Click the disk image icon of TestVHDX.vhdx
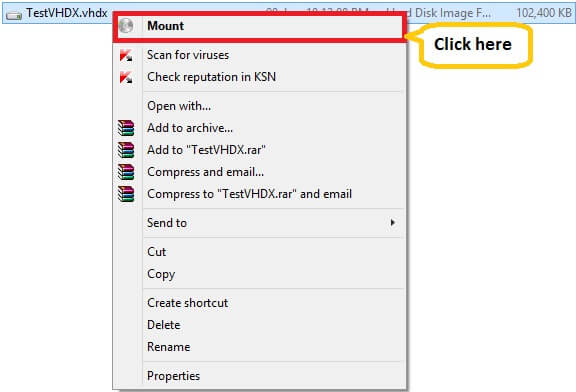This screenshot has width=576, height=392. click(14, 15)
